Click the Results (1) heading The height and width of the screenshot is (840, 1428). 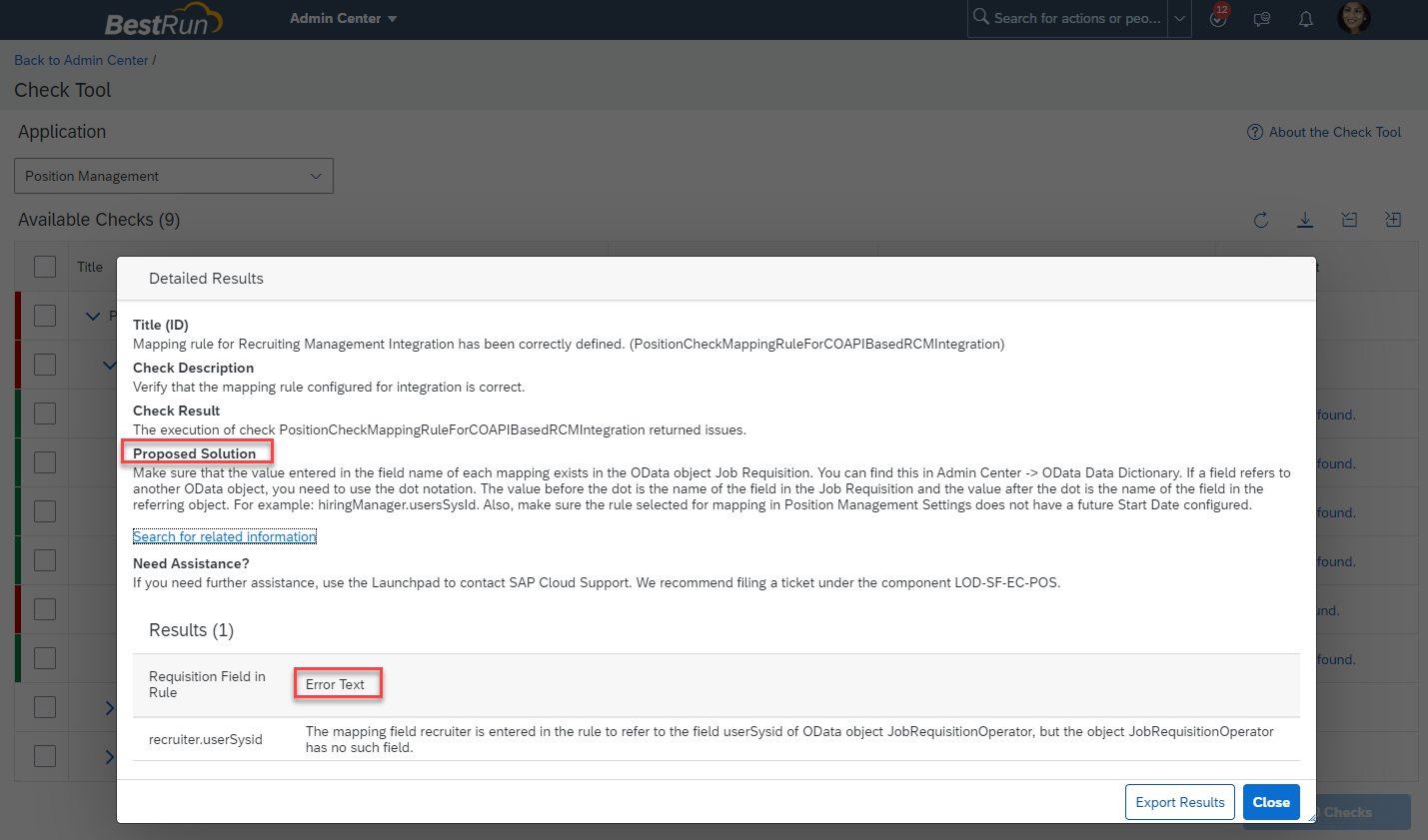(191, 630)
